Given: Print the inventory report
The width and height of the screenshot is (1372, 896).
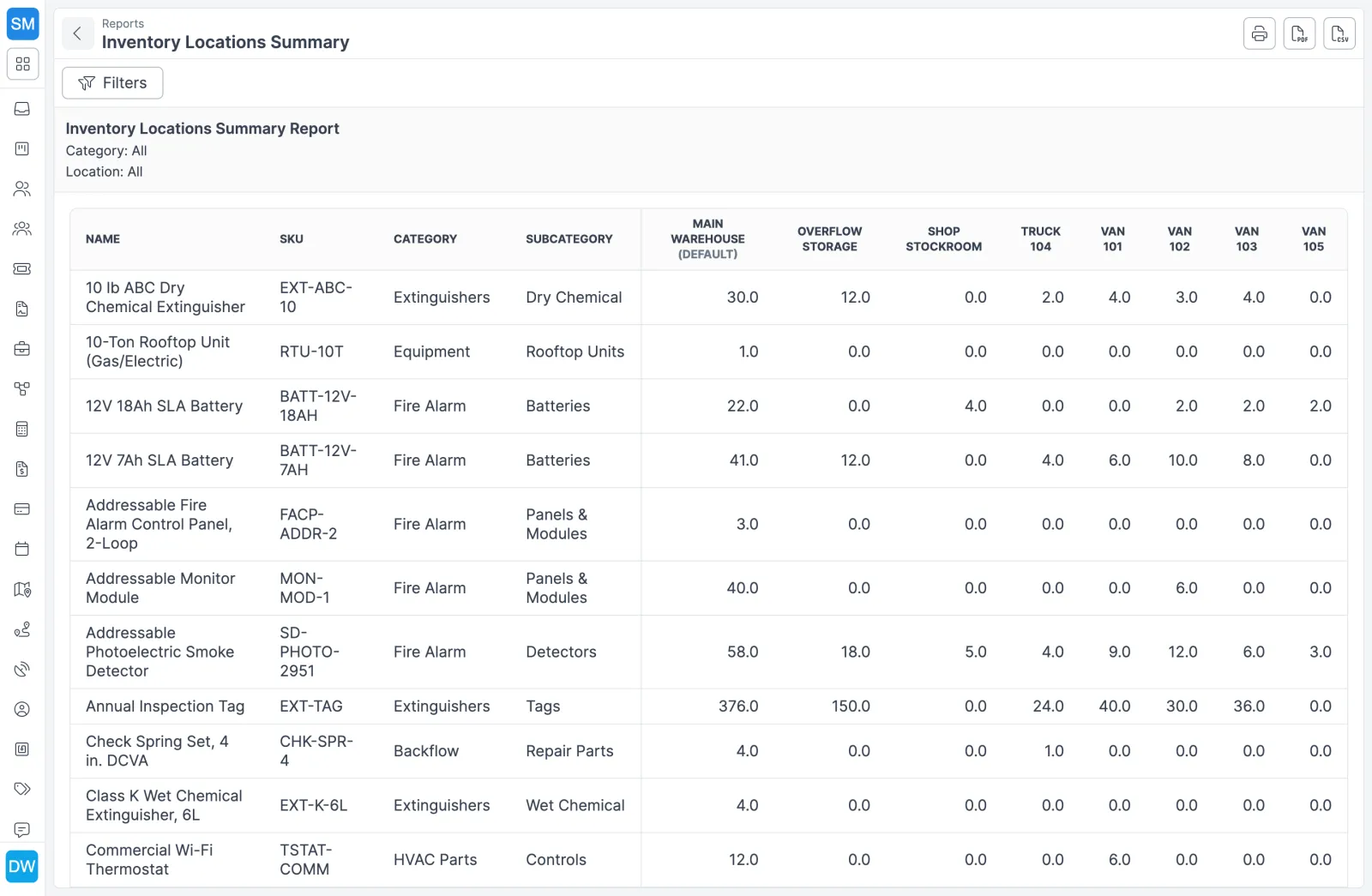Looking at the screenshot, I should coord(1260,33).
